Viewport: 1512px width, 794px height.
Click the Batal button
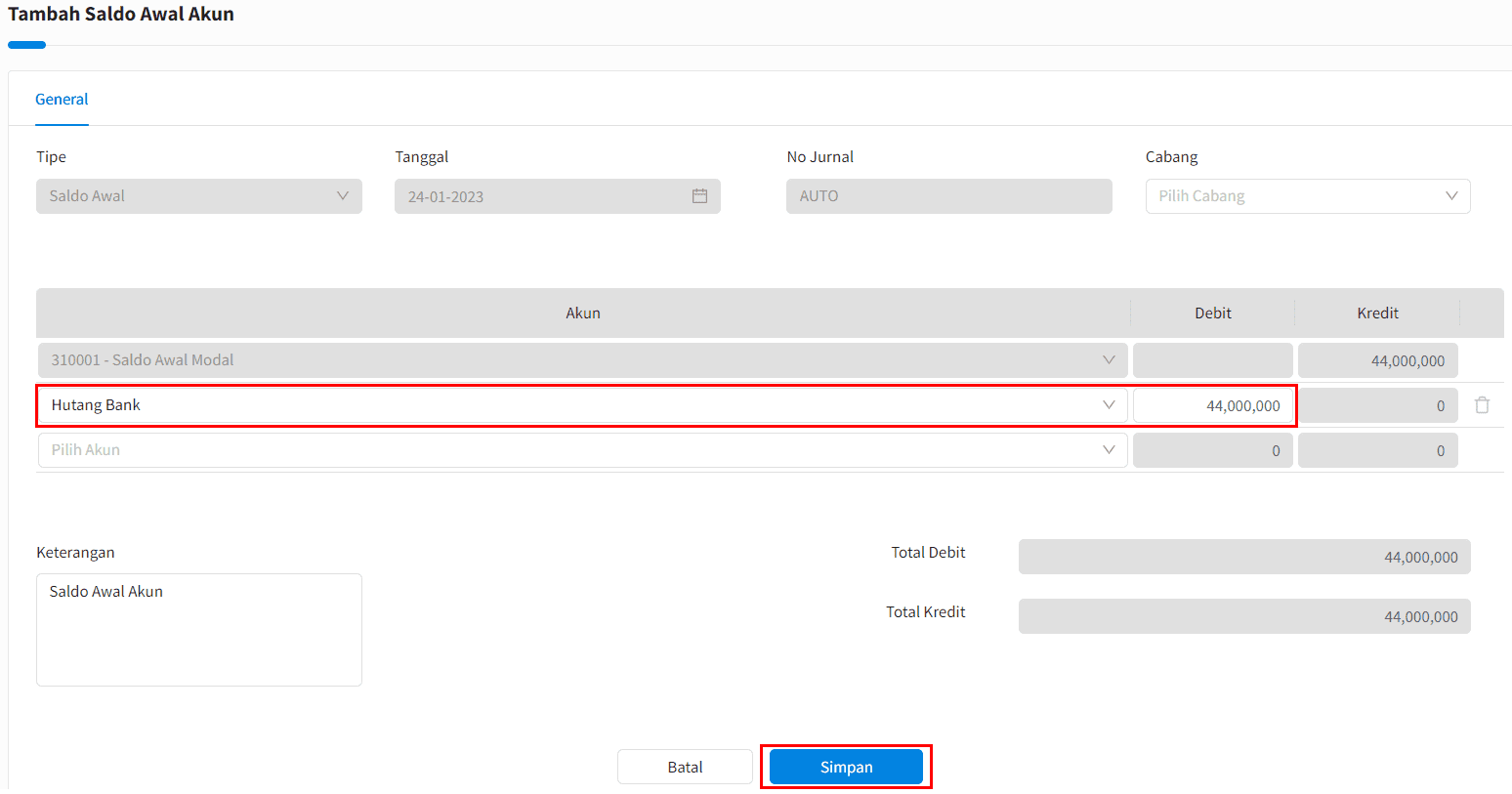685,767
